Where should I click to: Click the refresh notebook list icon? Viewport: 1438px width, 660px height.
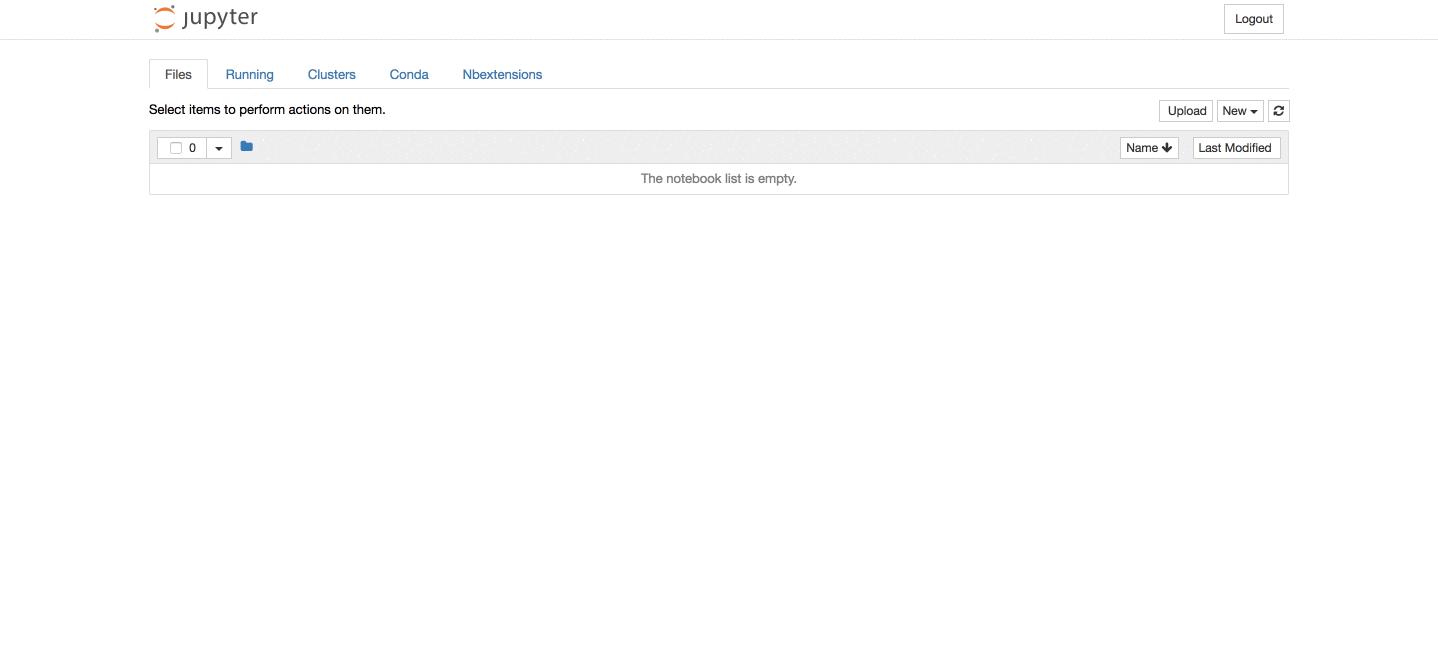point(1278,110)
